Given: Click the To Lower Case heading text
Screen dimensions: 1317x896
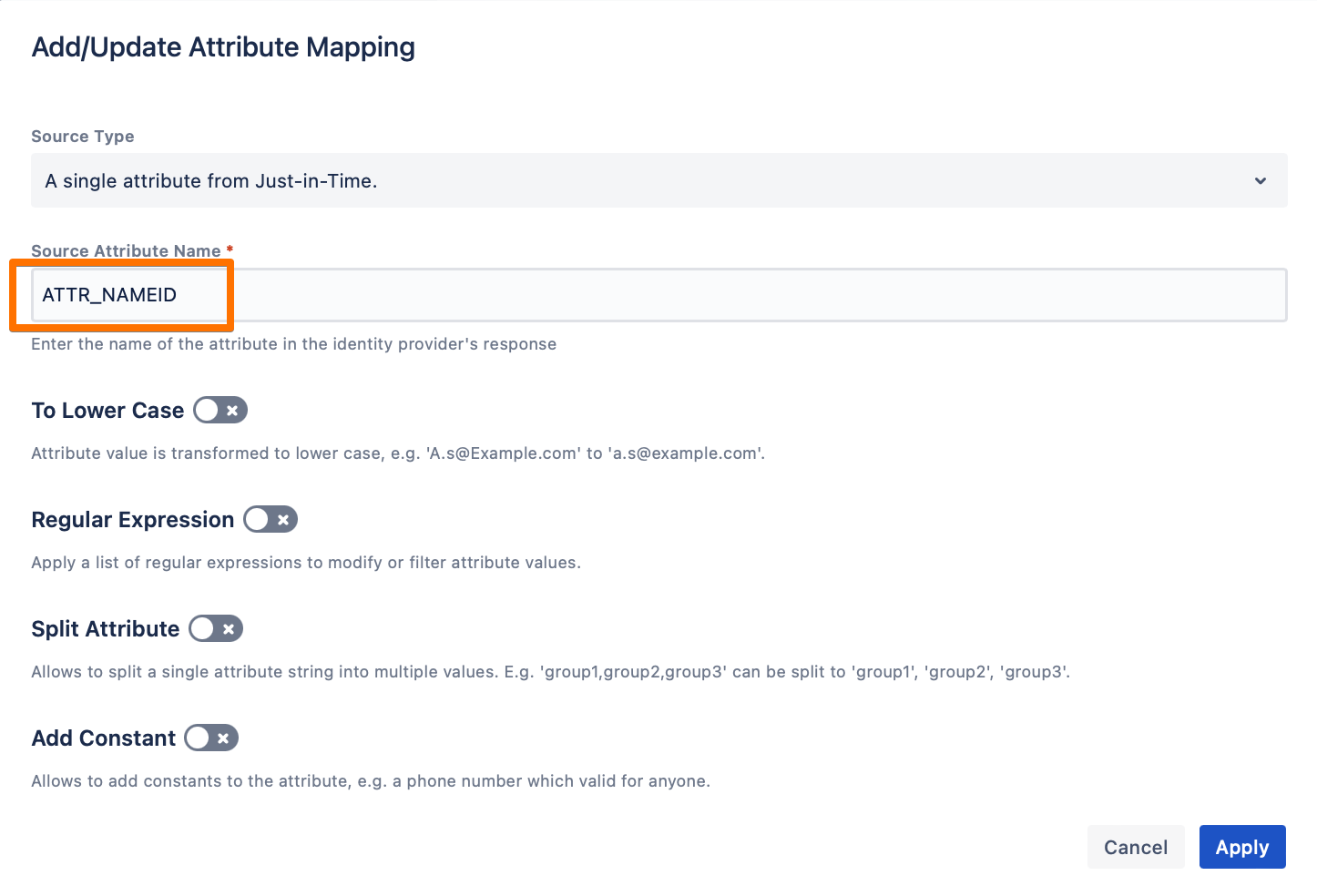Looking at the screenshot, I should [107, 411].
